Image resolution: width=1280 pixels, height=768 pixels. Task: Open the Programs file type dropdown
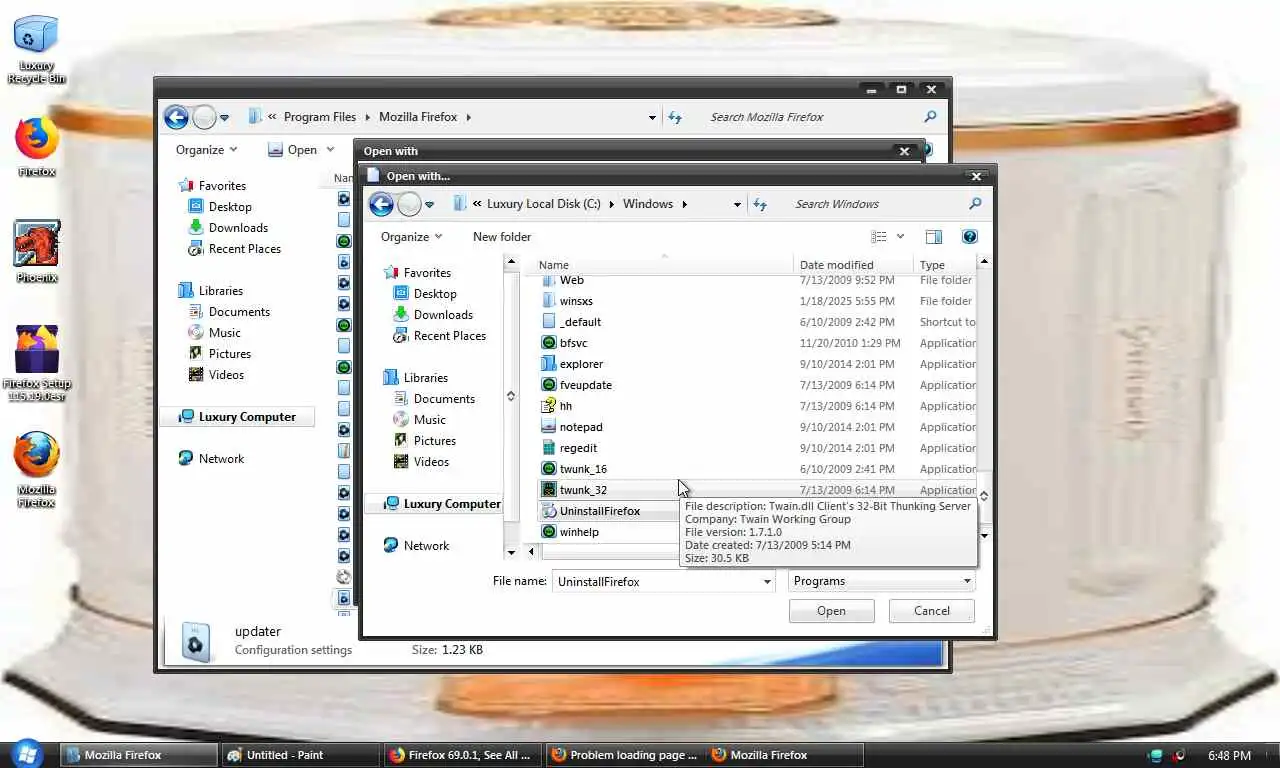coord(881,581)
